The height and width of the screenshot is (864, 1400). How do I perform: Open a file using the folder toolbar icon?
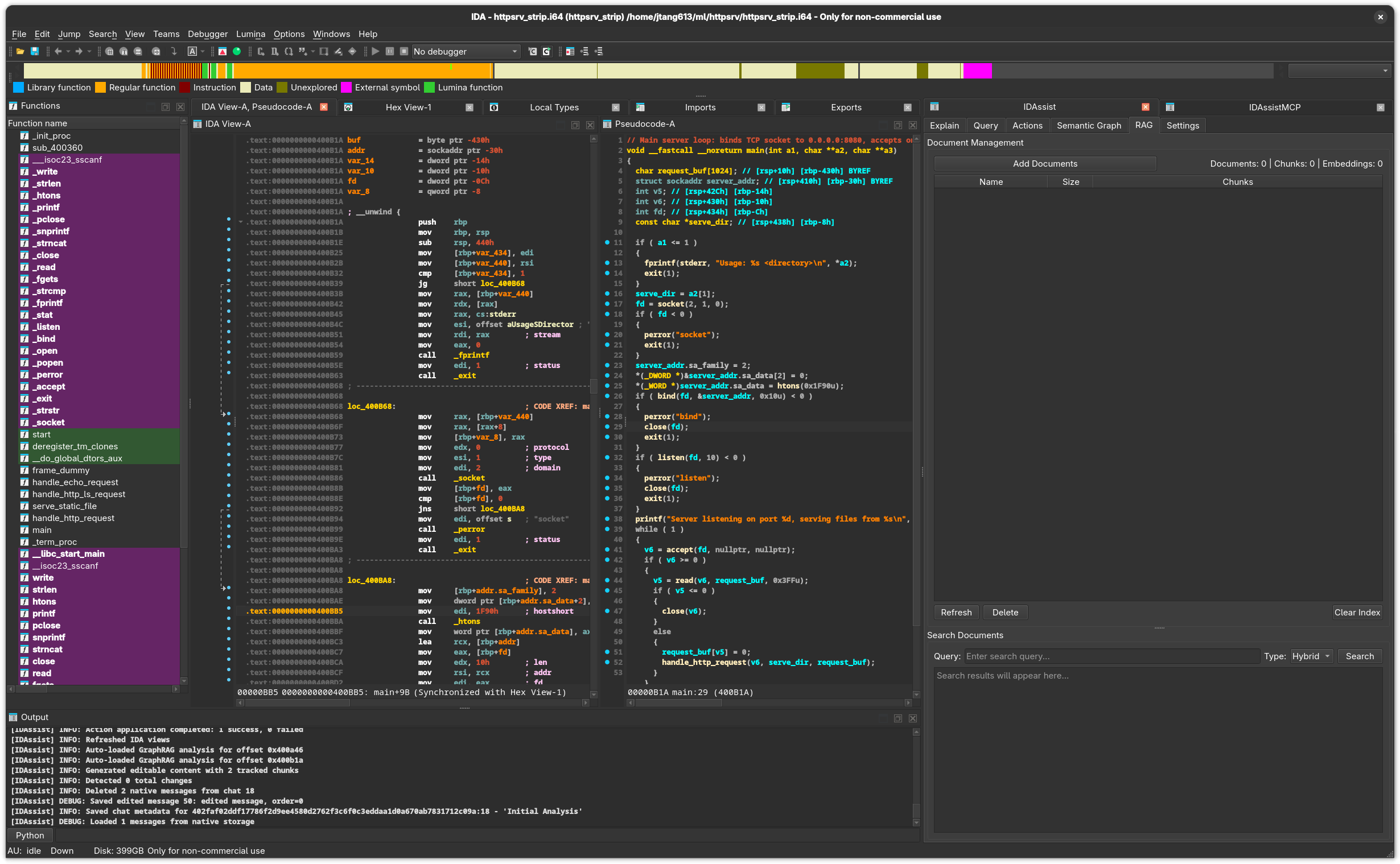click(20, 51)
